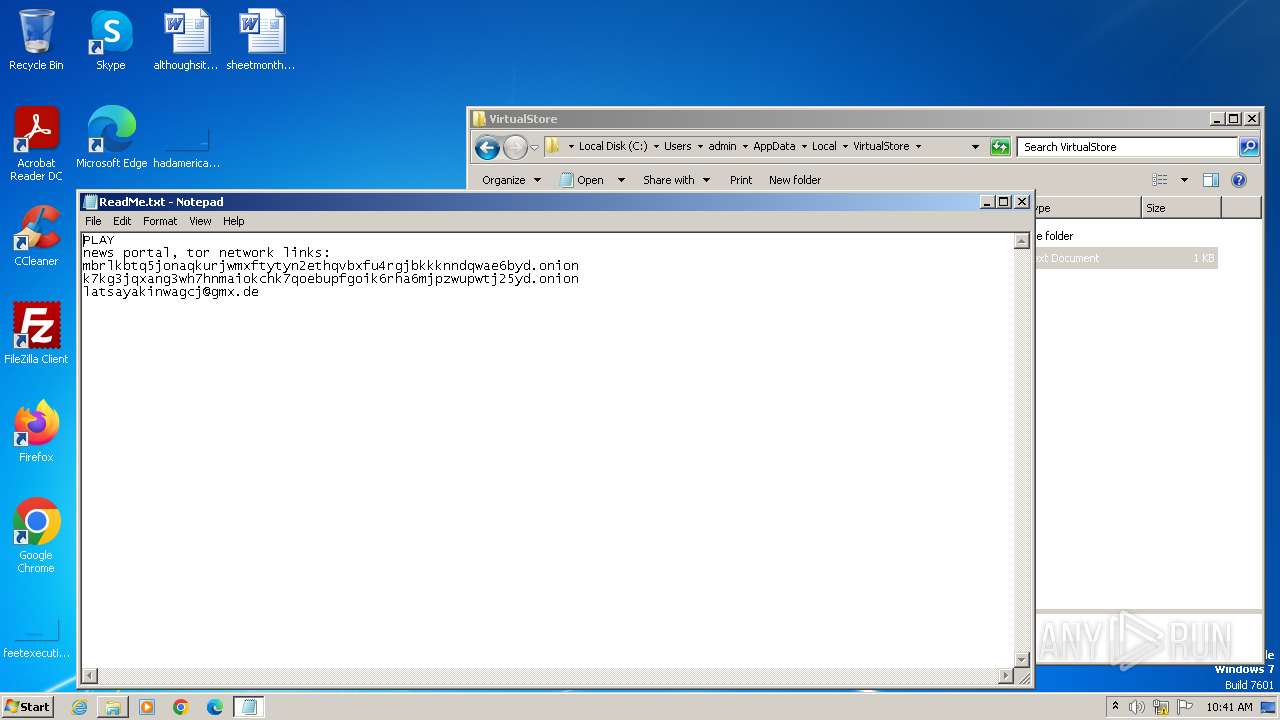The width and height of the screenshot is (1280, 720).
Task: Toggle the Explorer preview pane button
Action: pyautogui.click(x=1210, y=180)
